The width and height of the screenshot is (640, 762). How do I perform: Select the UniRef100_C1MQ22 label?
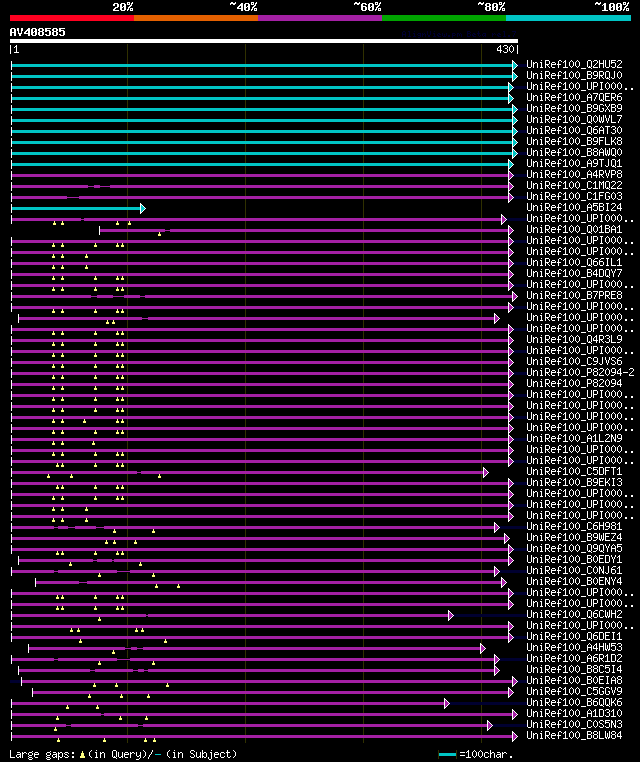click(x=574, y=186)
